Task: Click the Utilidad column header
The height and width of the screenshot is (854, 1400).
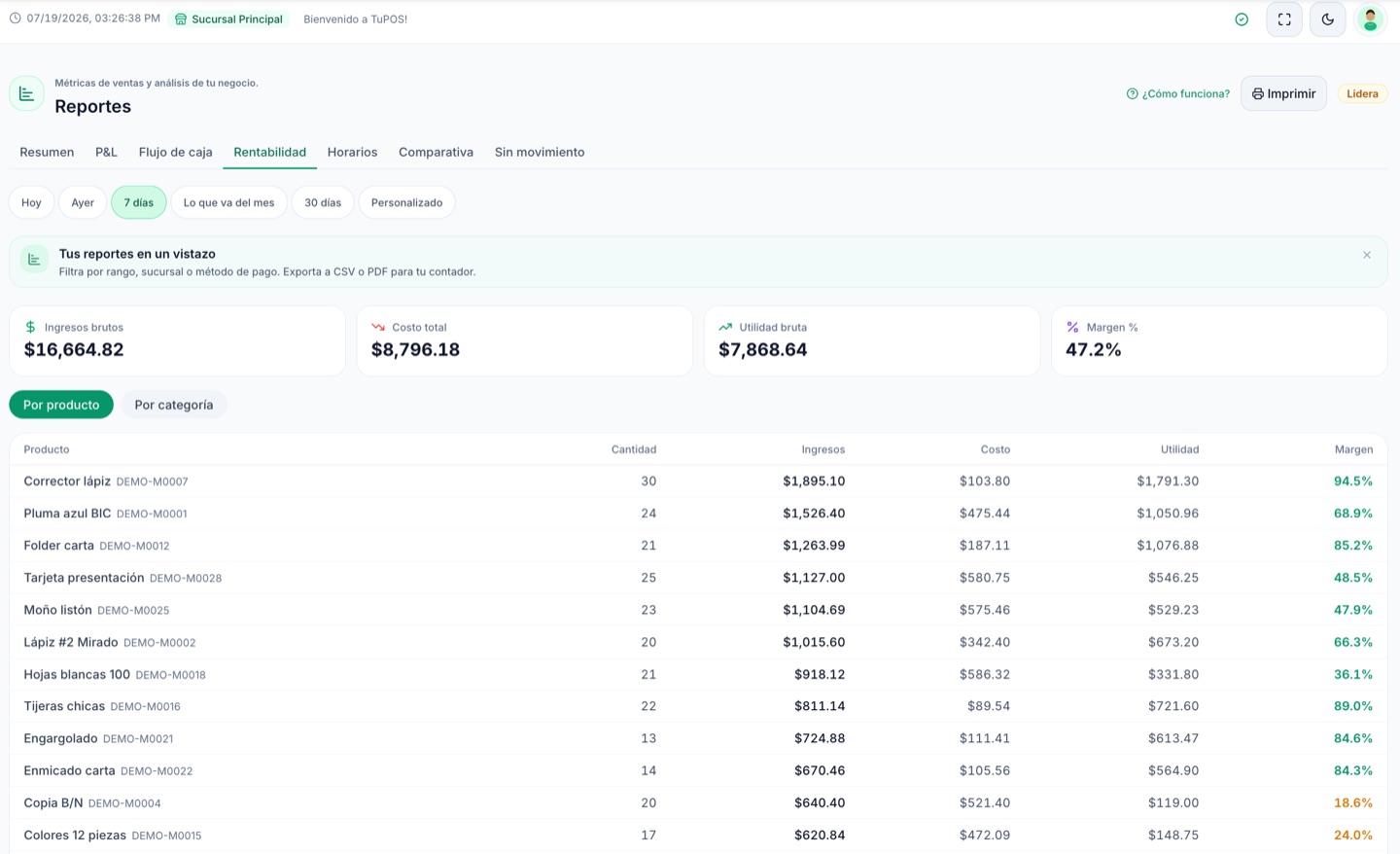Action: (1179, 449)
